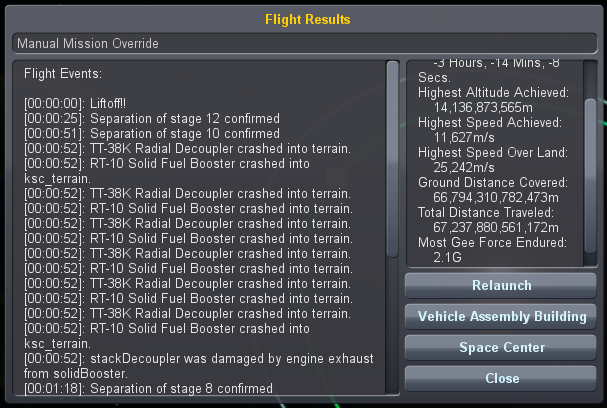Close the Flight Results dialog

point(501,378)
